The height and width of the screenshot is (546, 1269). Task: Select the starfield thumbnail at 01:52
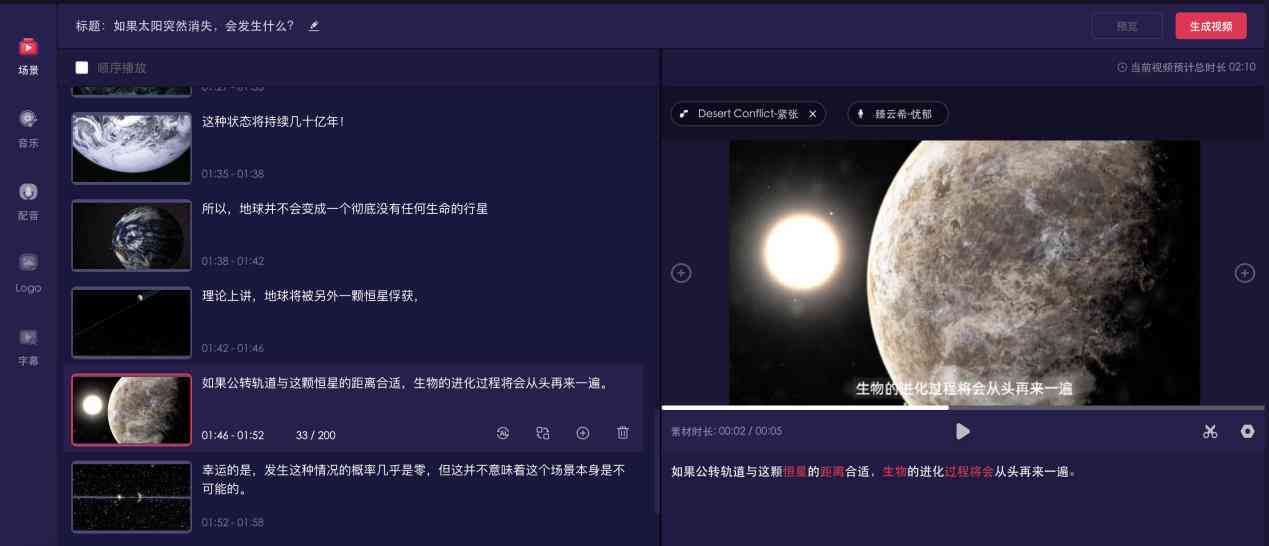click(x=131, y=497)
